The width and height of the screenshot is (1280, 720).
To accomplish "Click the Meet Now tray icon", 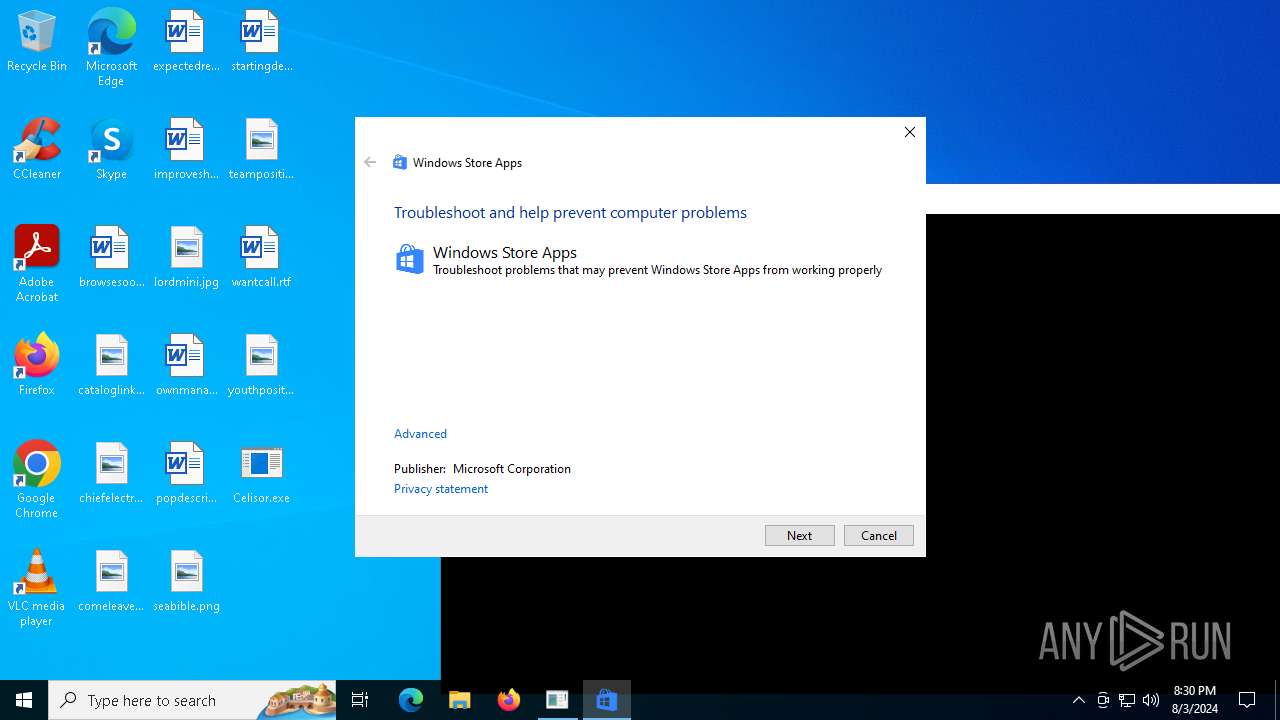I will pos(1103,700).
